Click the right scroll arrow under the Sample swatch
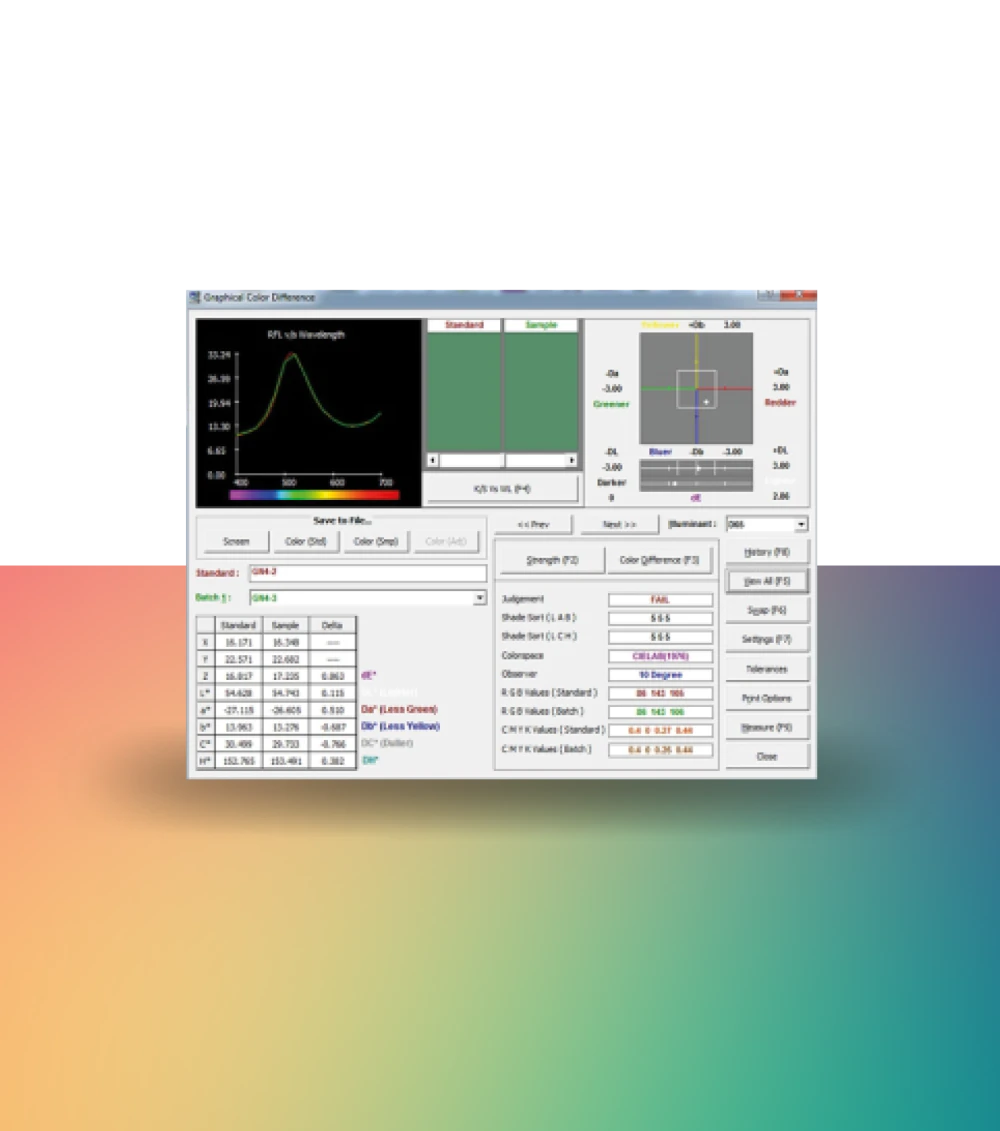The height and width of the screenshot is (1131, 1000). click(572, 461)
